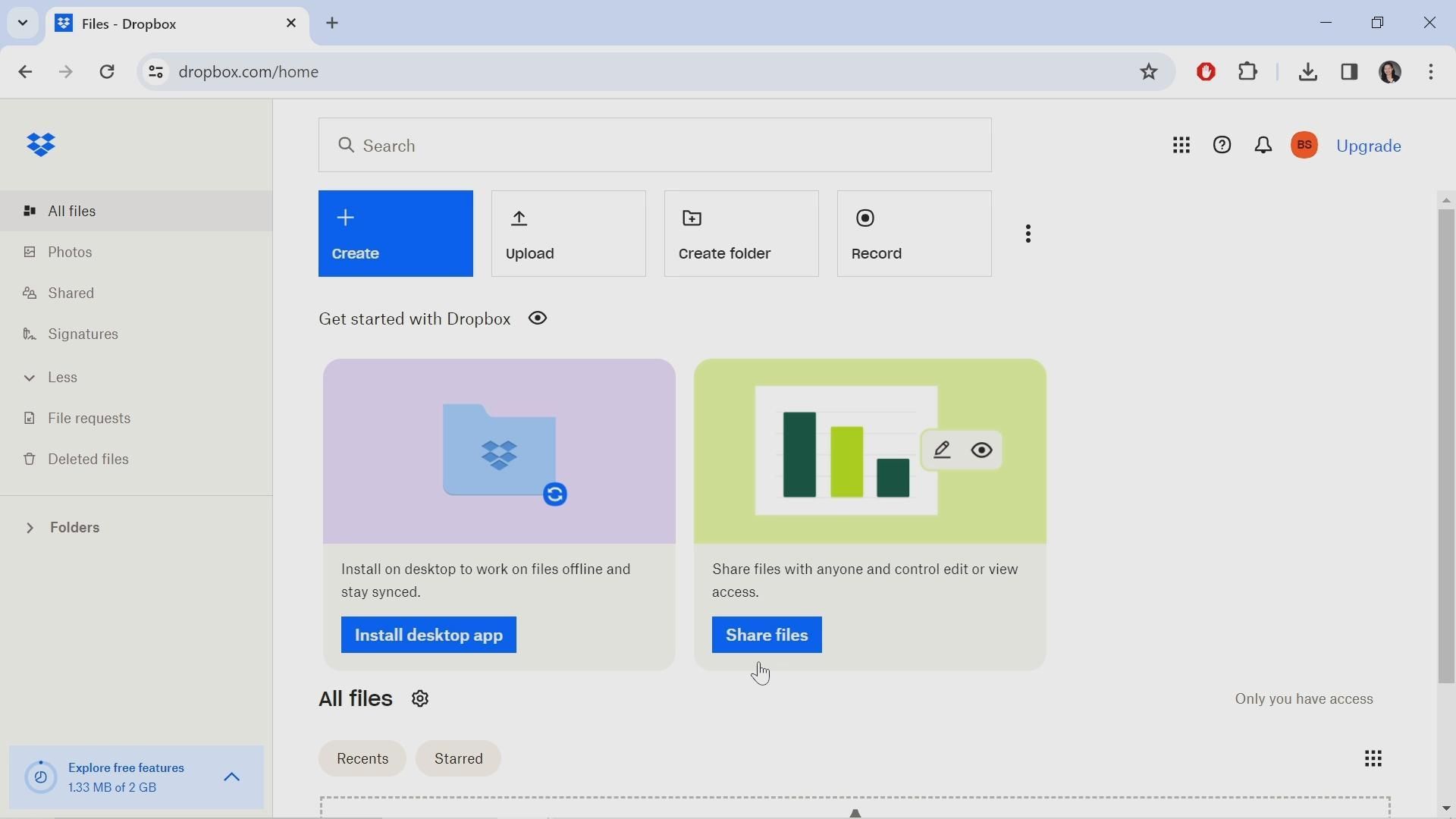Click the Install desktop app button

[x=428, y=635]
